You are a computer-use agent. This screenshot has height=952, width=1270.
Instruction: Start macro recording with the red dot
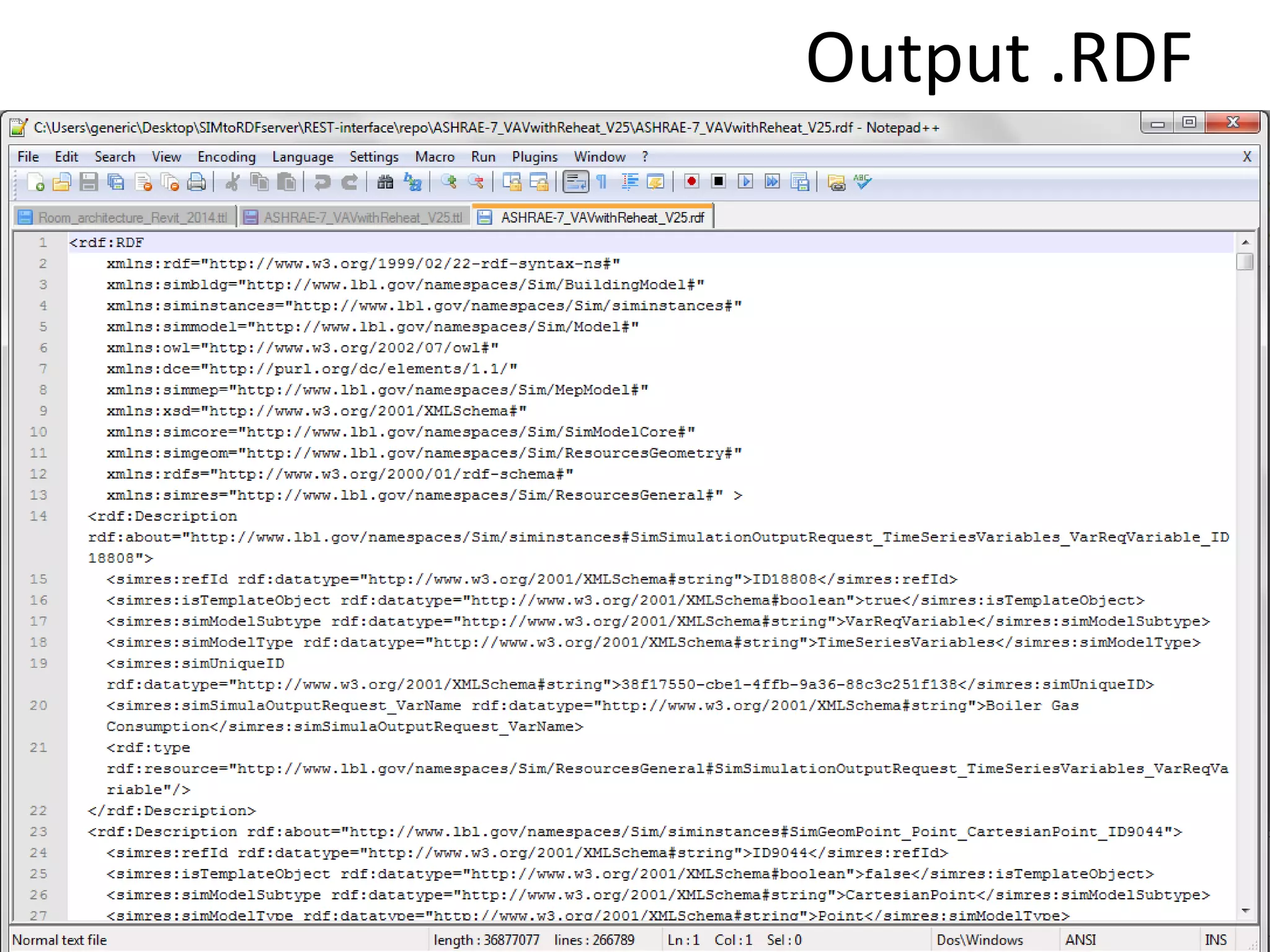[x=691, y=182]
